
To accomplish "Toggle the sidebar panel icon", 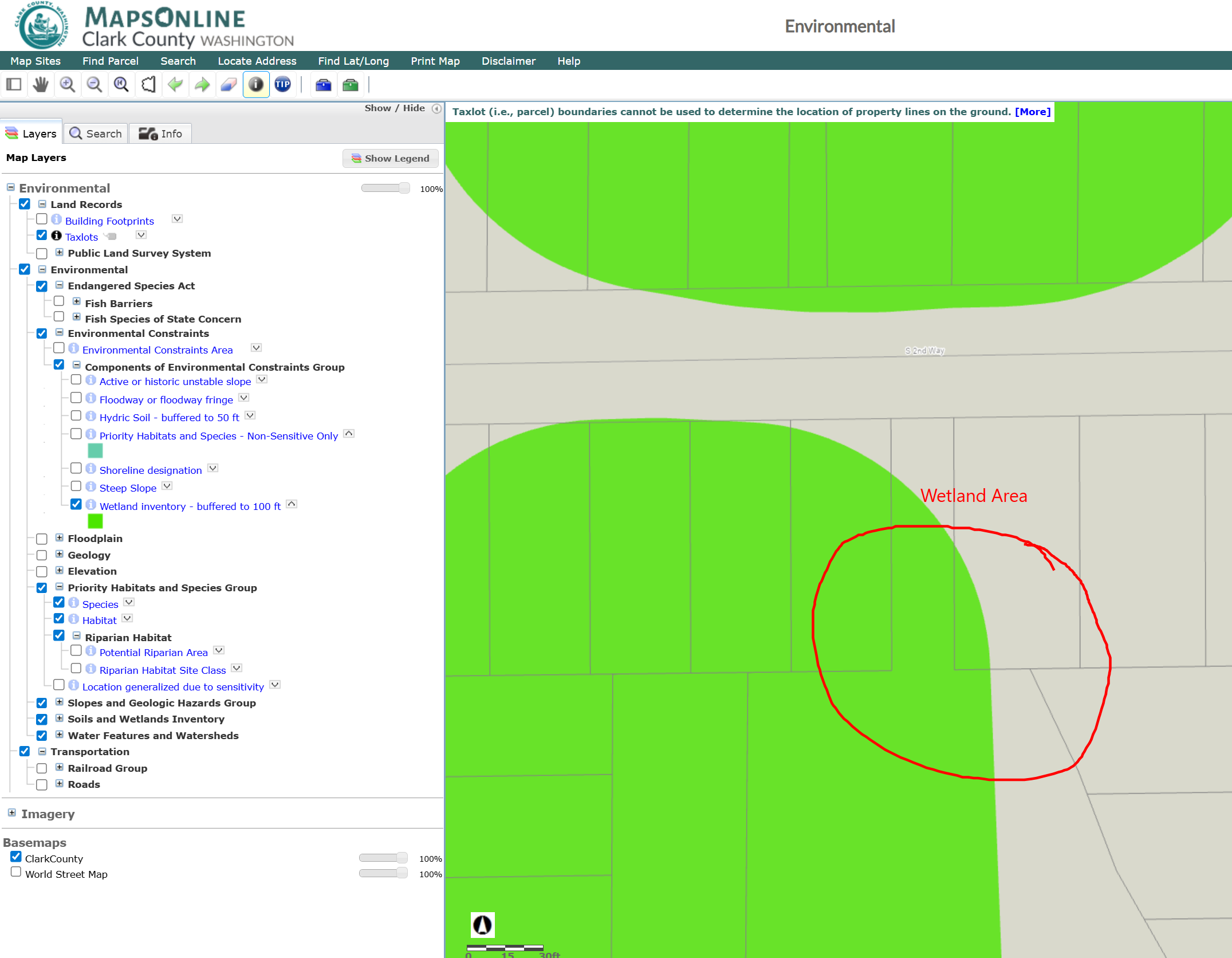I will coord(14,85).
